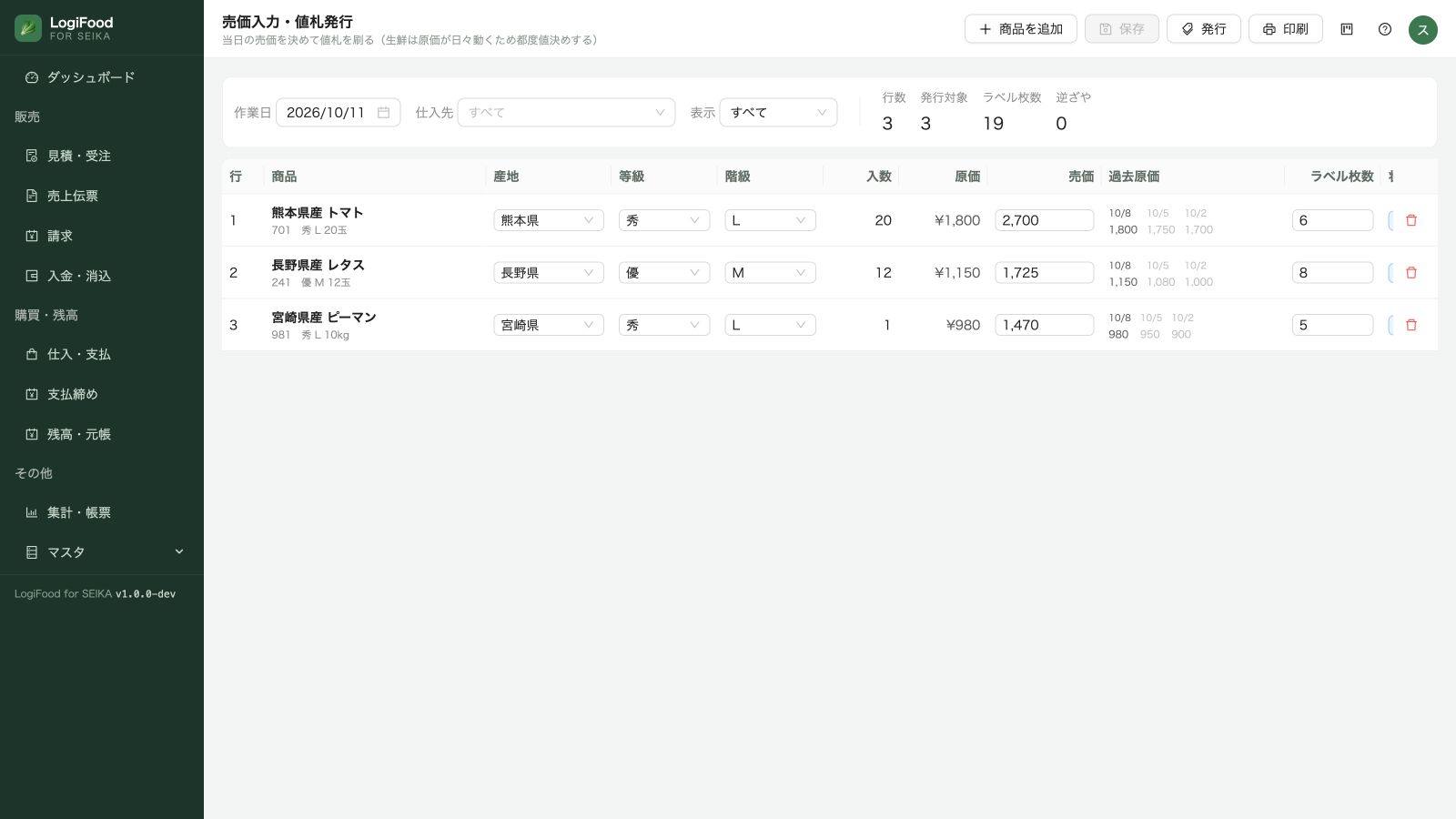The width and height of the screenshot is (1456, 819).
Task: Open 階級 dropdown in トマト row
Action: [x=771, y=220]
